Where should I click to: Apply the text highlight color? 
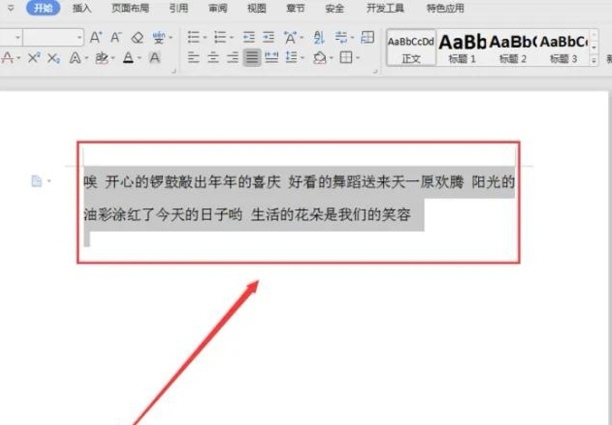click(101, 58)
